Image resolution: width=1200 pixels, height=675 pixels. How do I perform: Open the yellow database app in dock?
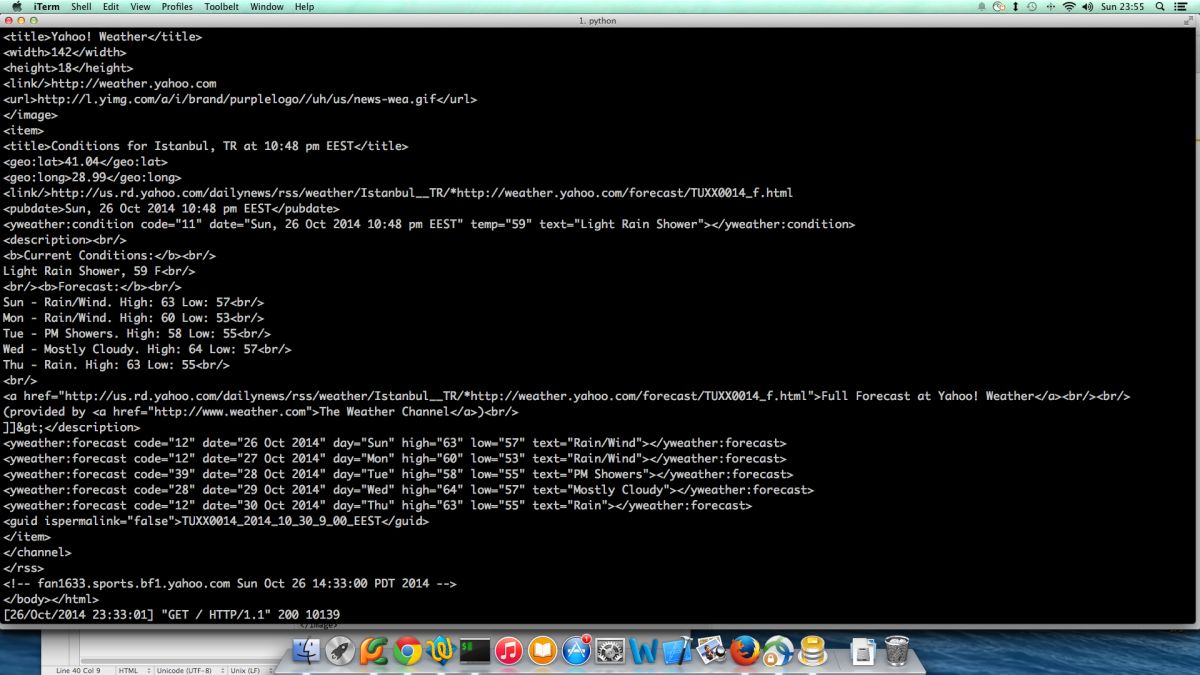[x=812, y=651]
